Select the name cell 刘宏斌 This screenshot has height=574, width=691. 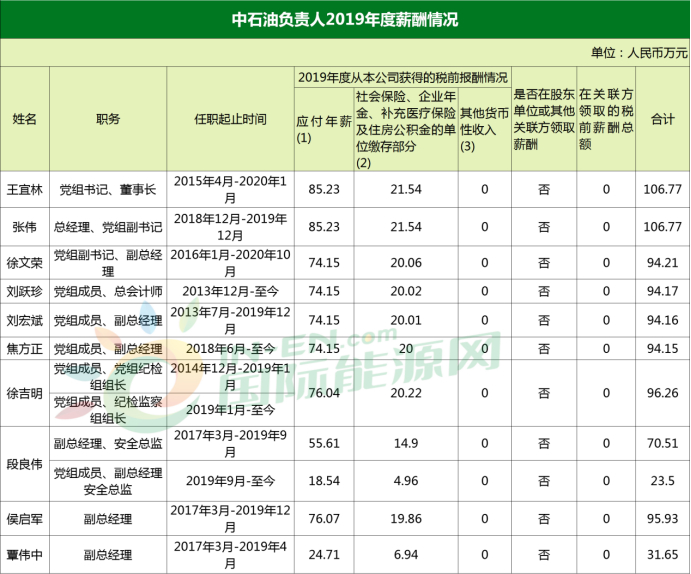(x=25, y=320)
